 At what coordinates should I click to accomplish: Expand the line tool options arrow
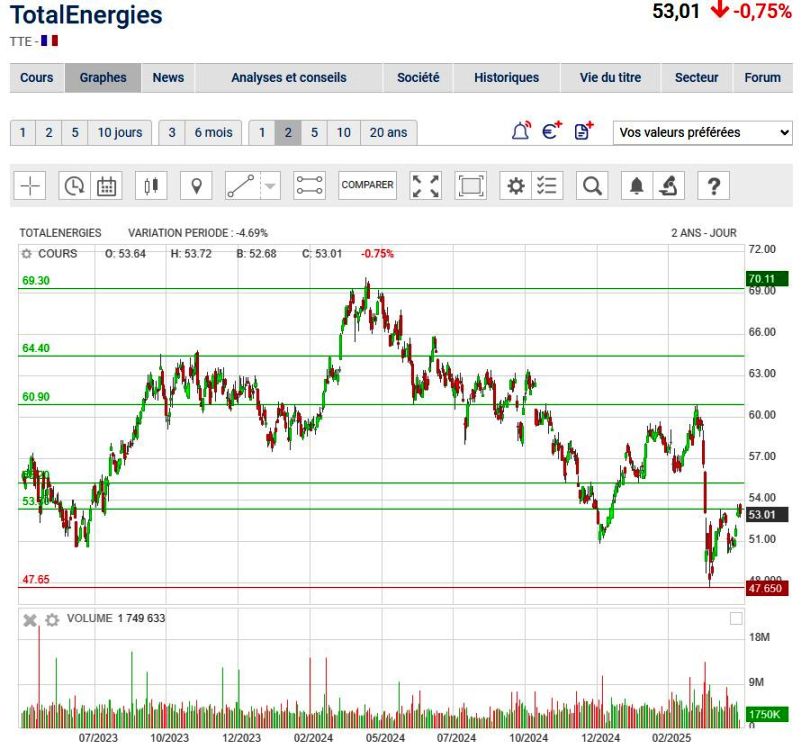(270, 185)
